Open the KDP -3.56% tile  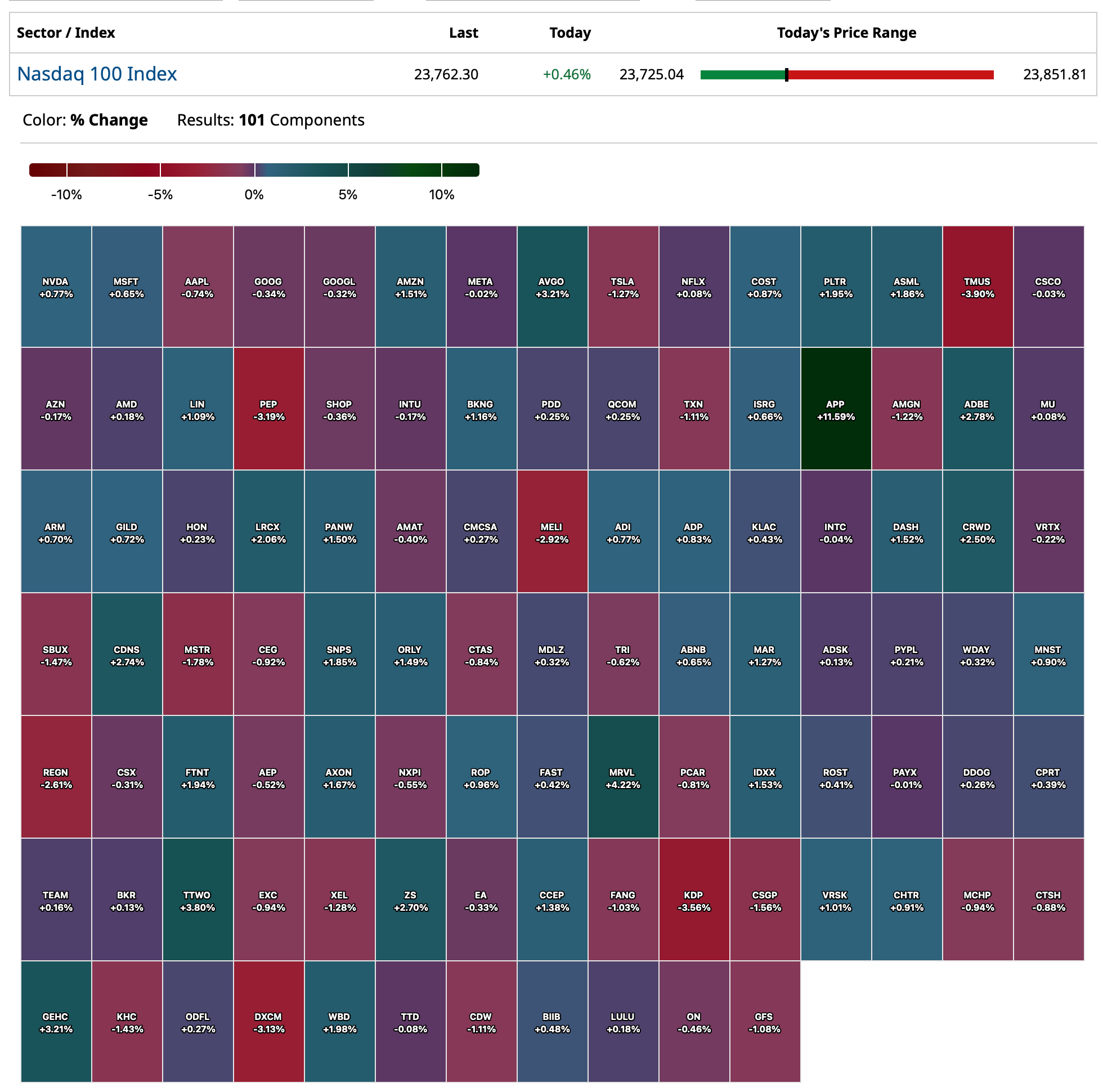coord(694,900)
